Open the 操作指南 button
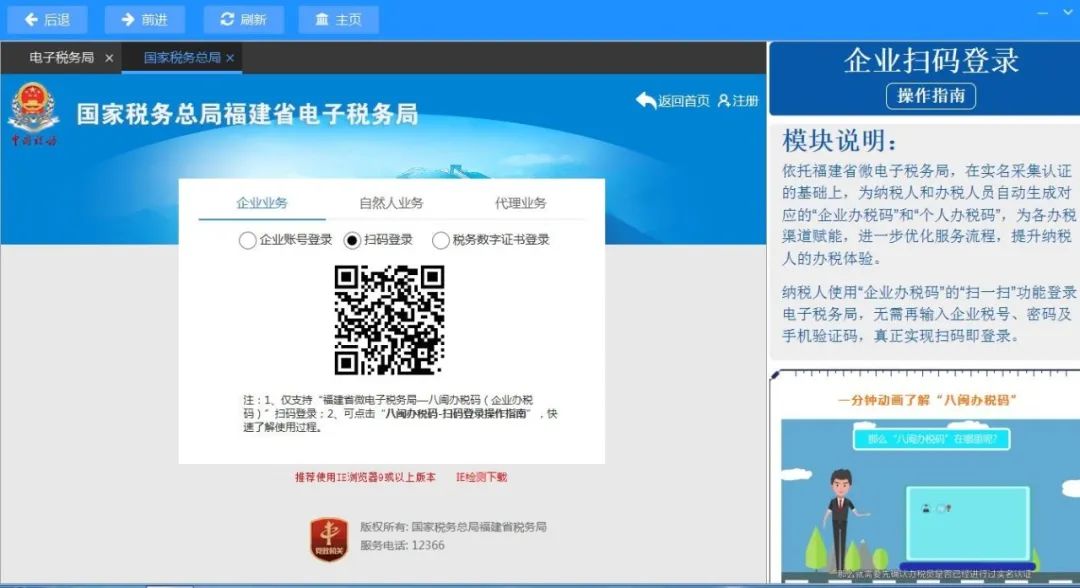Screen dimensions: 1080x588 click(931, 96)
